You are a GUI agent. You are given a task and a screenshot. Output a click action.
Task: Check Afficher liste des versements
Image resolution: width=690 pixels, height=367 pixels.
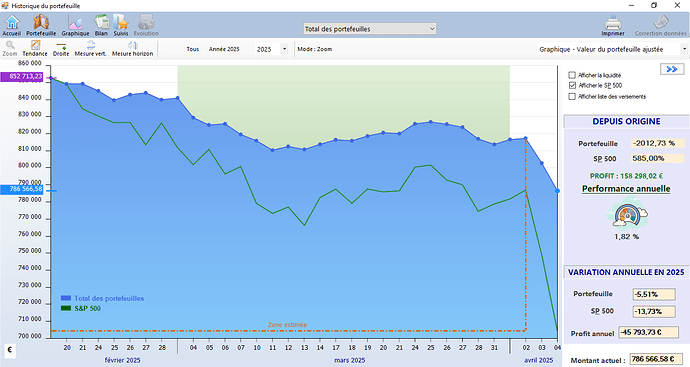(572, 96)
